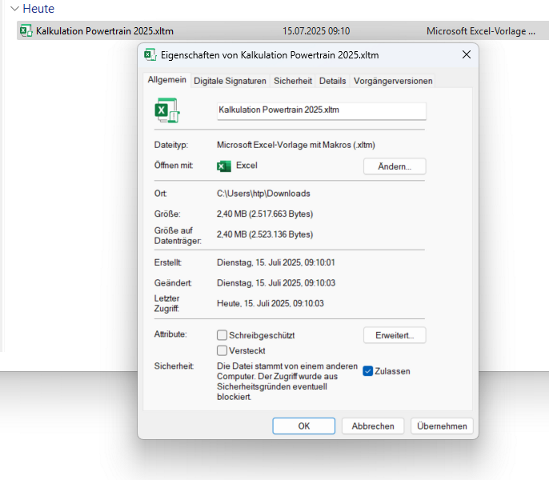Open the Sicherheit tab
Screen dimensions: 549x480
(293, 81)
